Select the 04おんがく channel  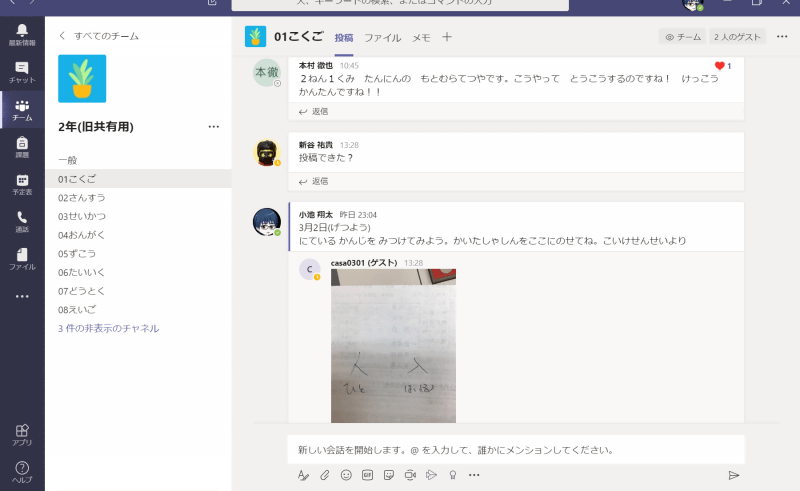click(138, 235)
